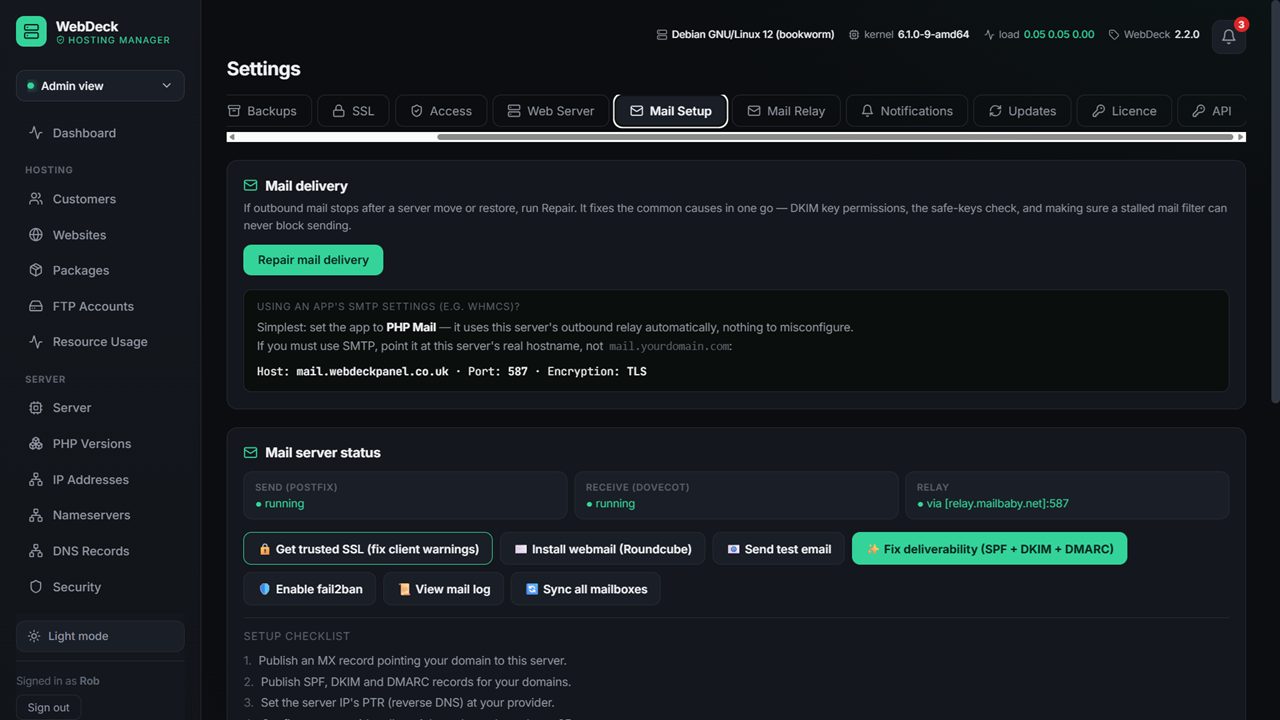
Task: Click the Signed in as Rob text
Action: (x=58, y=681)
